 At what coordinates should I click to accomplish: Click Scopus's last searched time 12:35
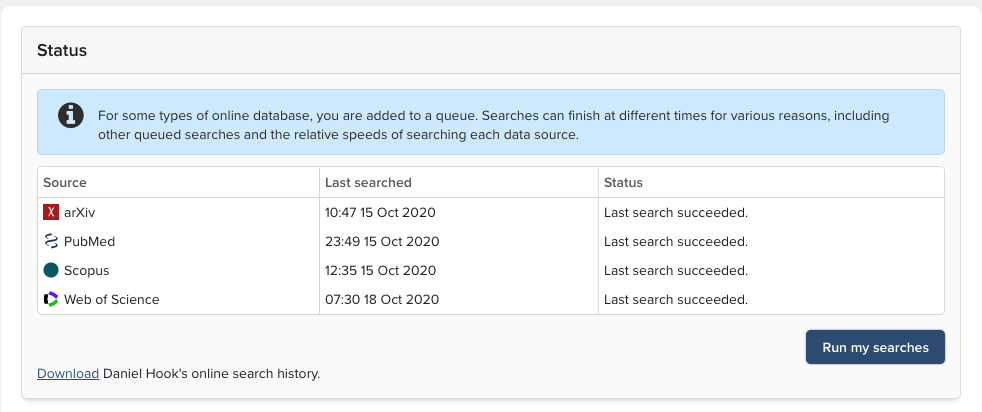[x=380, y=271]
